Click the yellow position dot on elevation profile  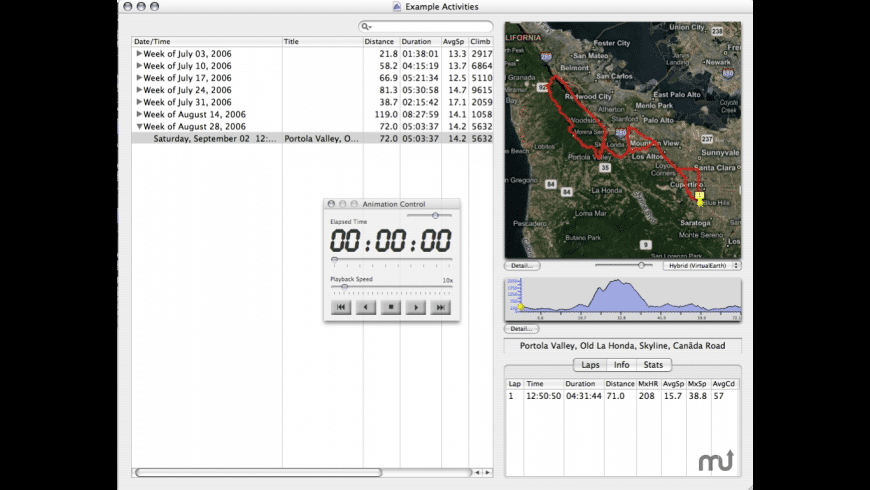[520, 307]
